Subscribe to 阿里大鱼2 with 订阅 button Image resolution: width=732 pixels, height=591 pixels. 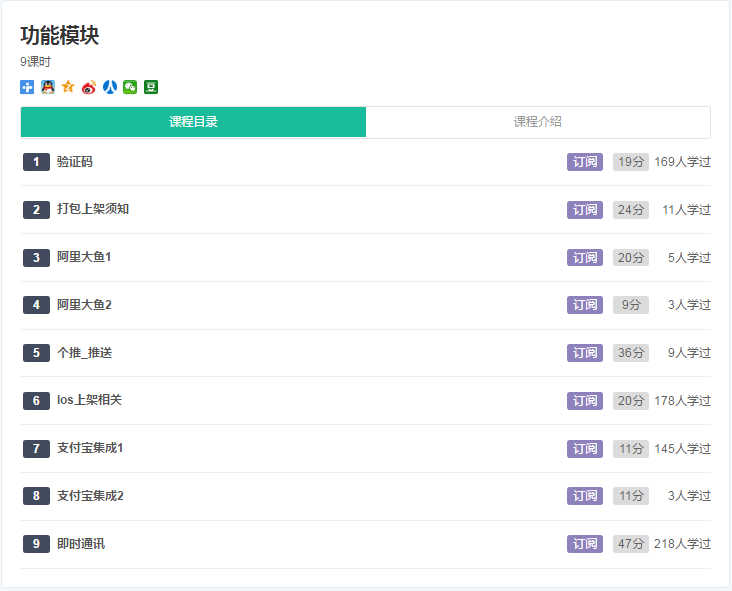click(584, 305)
